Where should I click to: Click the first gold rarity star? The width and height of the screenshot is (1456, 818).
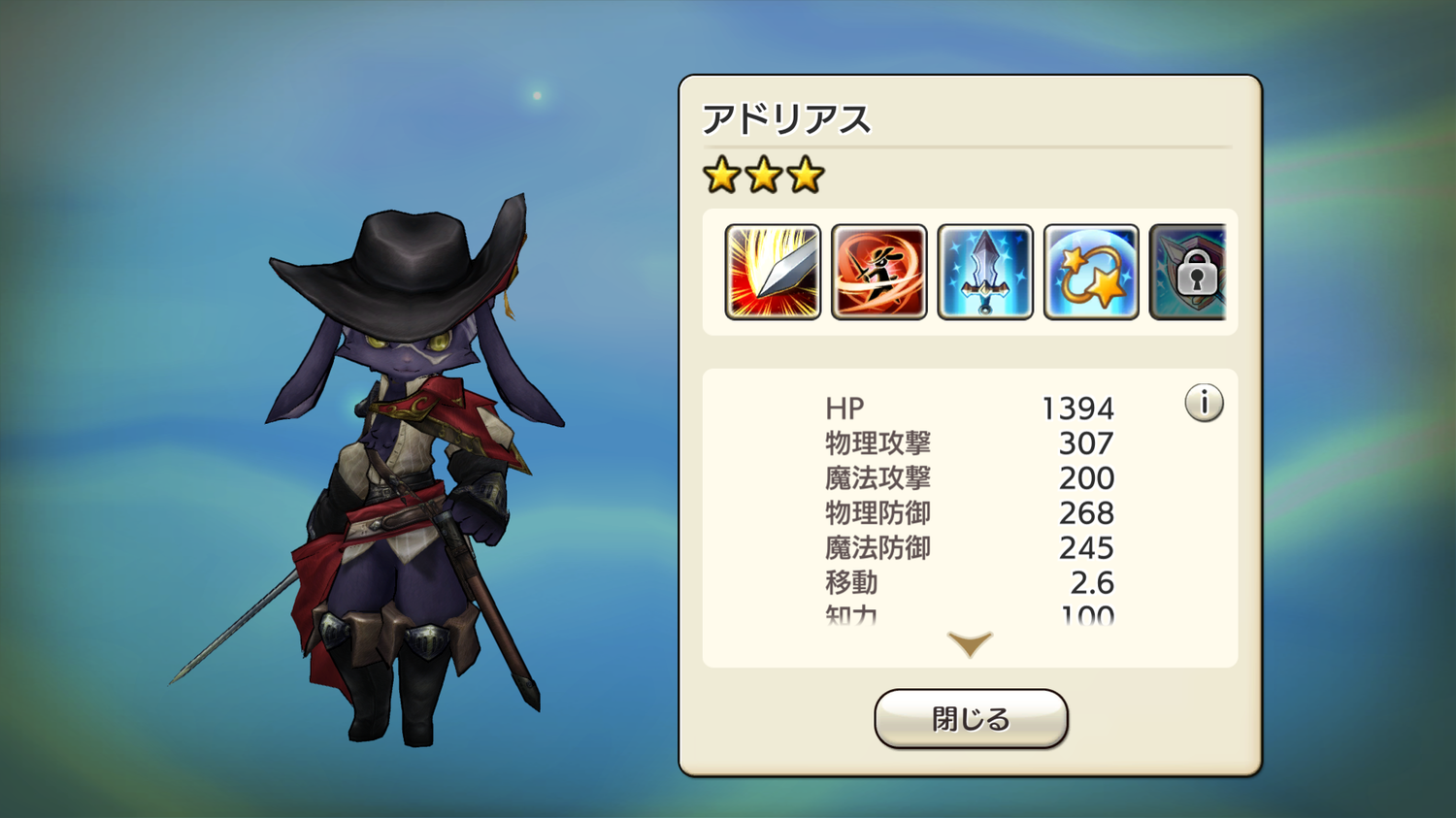tap(722, 176)
